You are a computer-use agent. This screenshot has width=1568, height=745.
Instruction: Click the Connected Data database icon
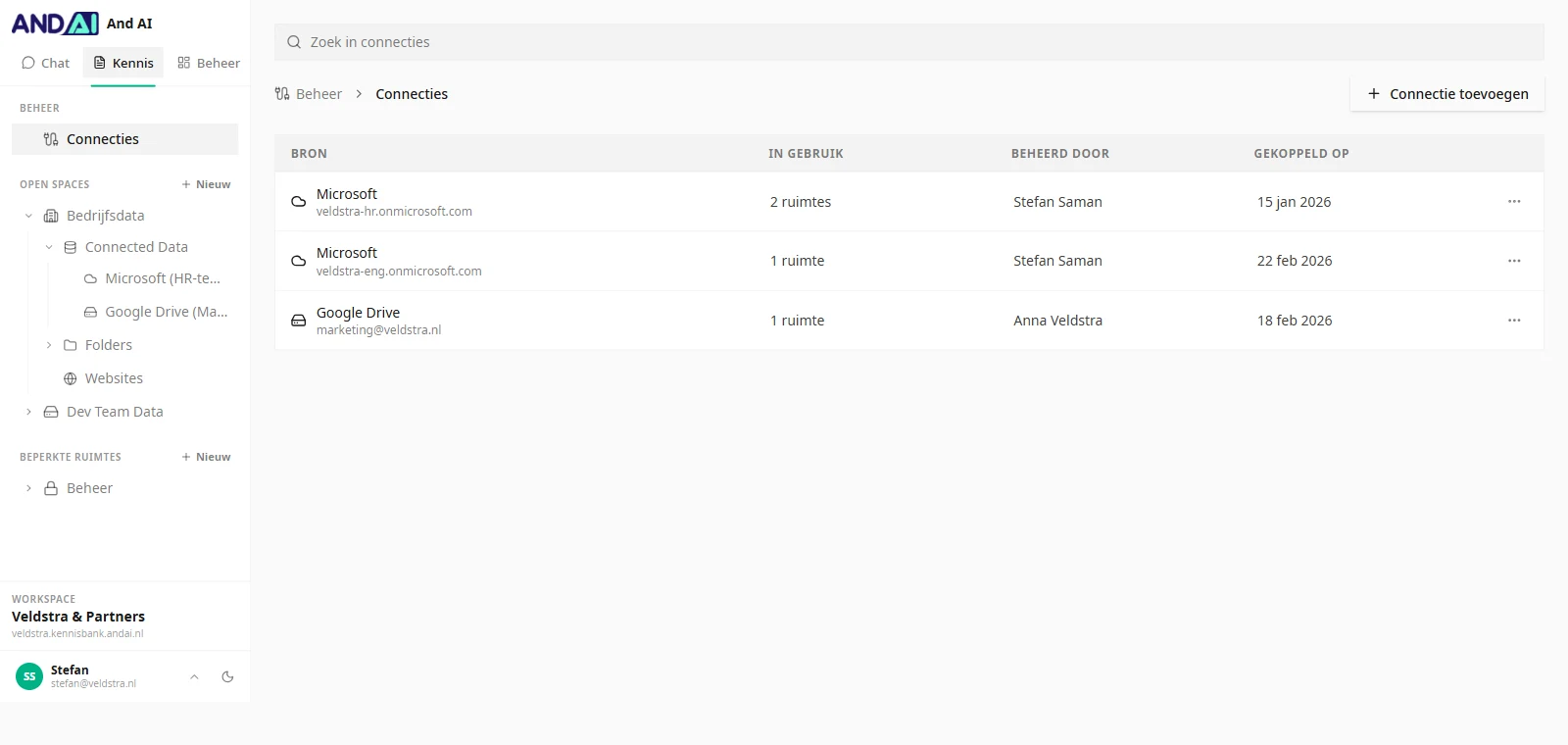pyautogui.click(x=71, y=247)
